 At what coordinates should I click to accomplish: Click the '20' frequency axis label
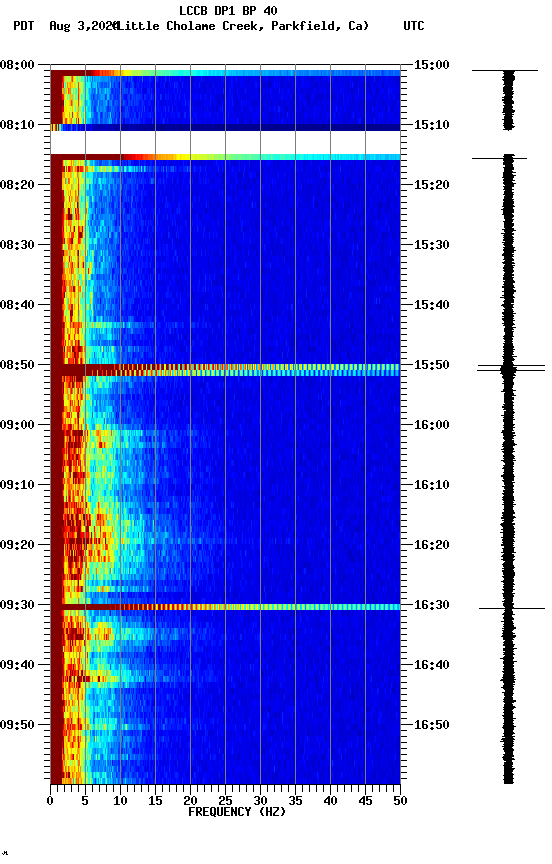coord(190,801)
